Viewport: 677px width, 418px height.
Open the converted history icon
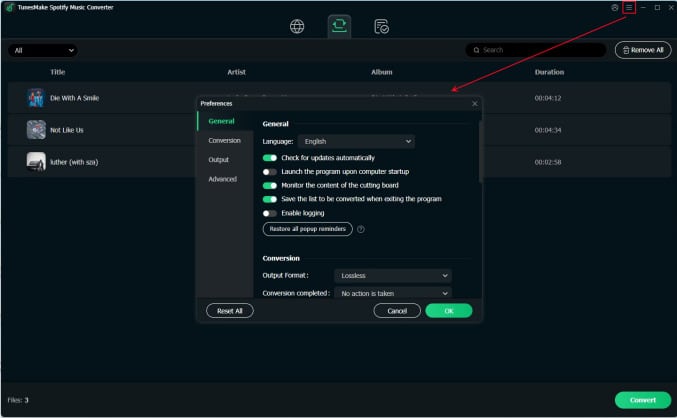point(381,27)
